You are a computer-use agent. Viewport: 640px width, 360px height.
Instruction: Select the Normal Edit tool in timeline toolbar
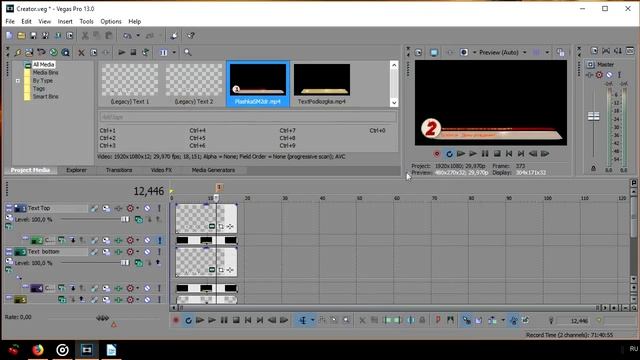pyautogui.click(x=303, y=320)
